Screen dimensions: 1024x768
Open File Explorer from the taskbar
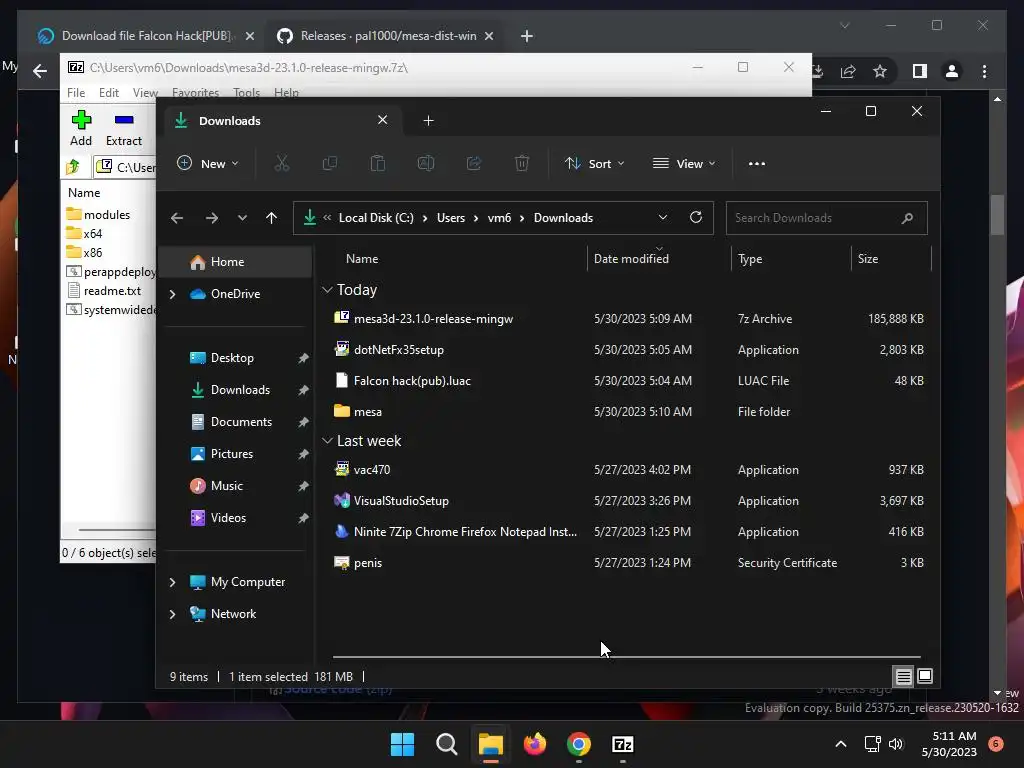(x=490, y=744)
